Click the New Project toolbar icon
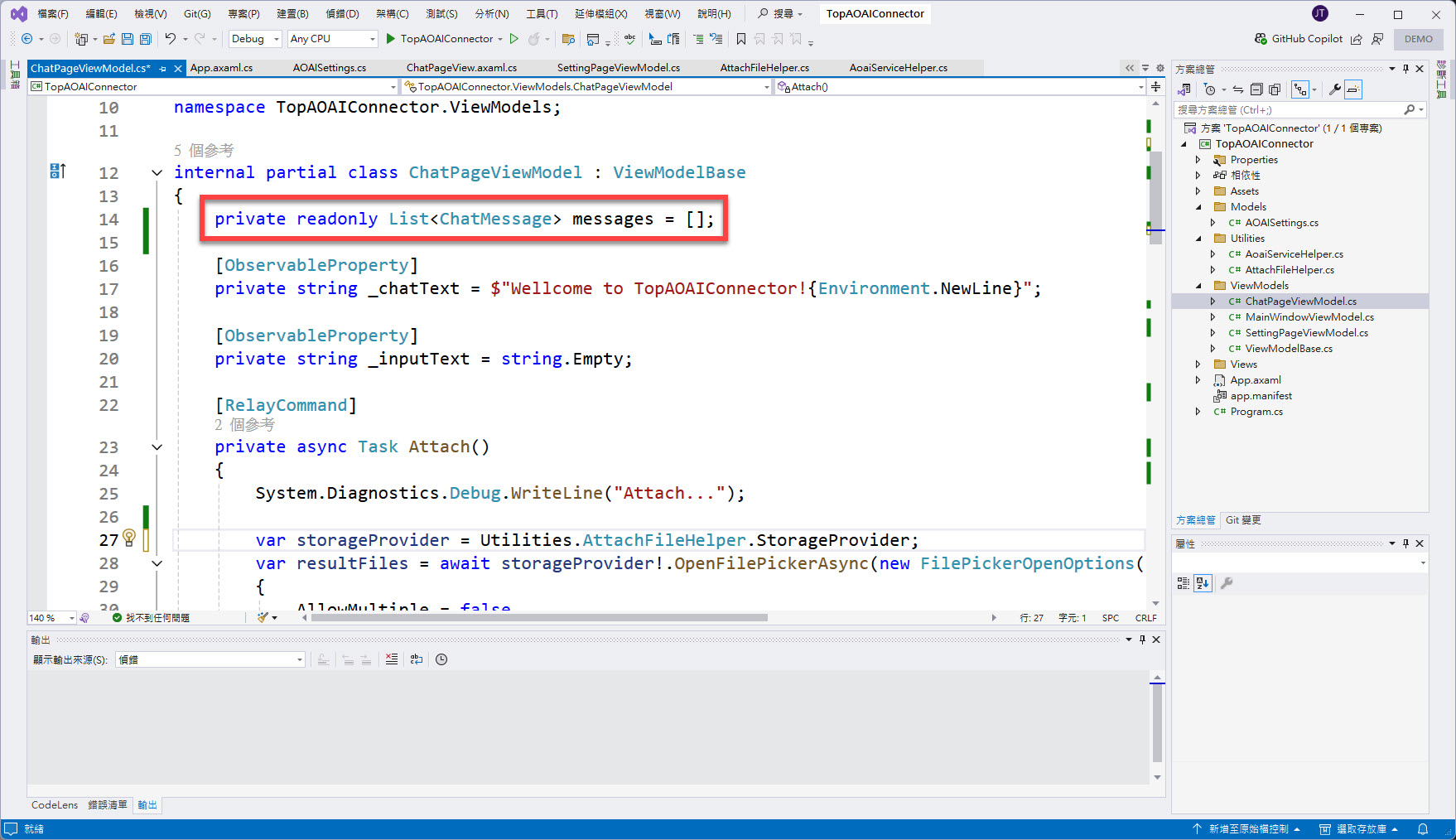 (x=81, y=39)
